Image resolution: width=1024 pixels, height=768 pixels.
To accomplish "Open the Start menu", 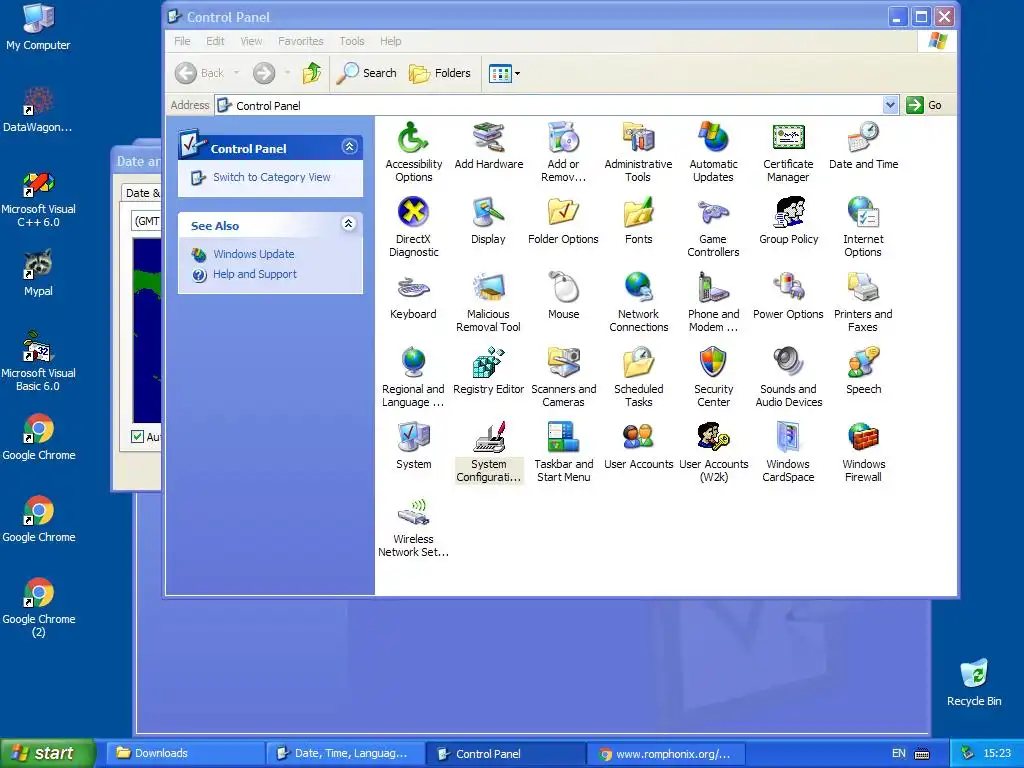I will tap(47, 753).
